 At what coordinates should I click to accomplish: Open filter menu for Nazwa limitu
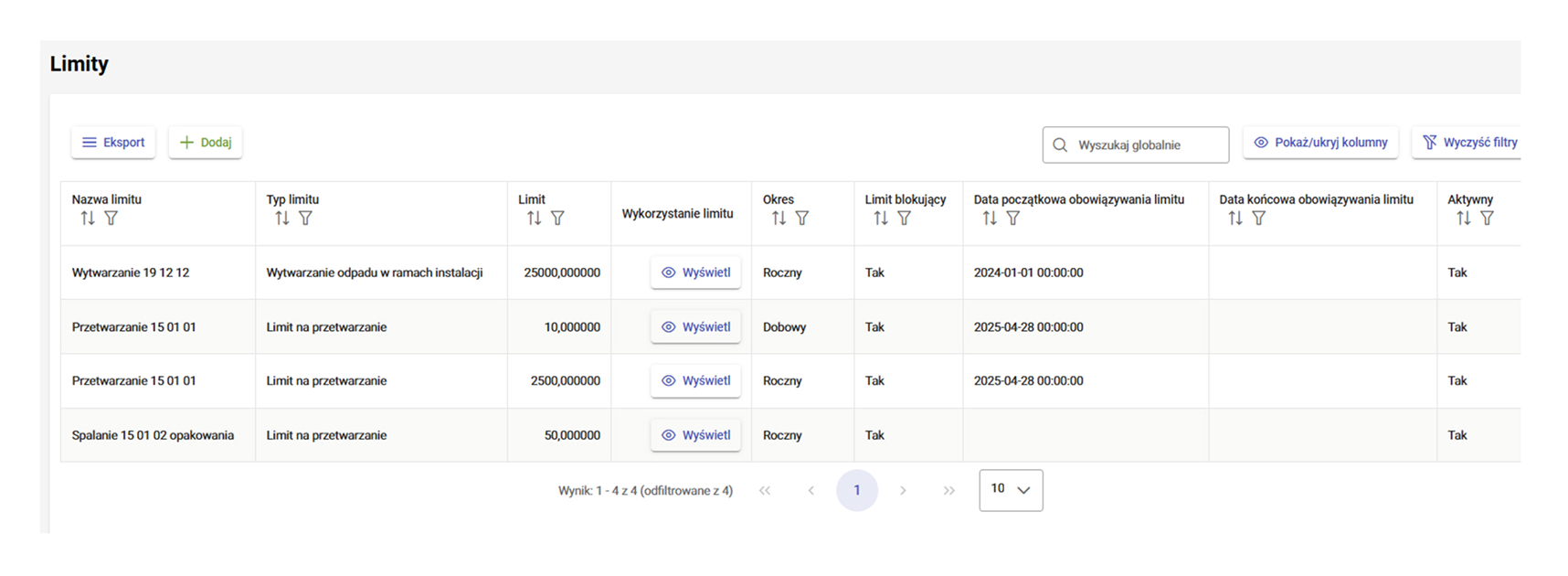click(111, 219)
